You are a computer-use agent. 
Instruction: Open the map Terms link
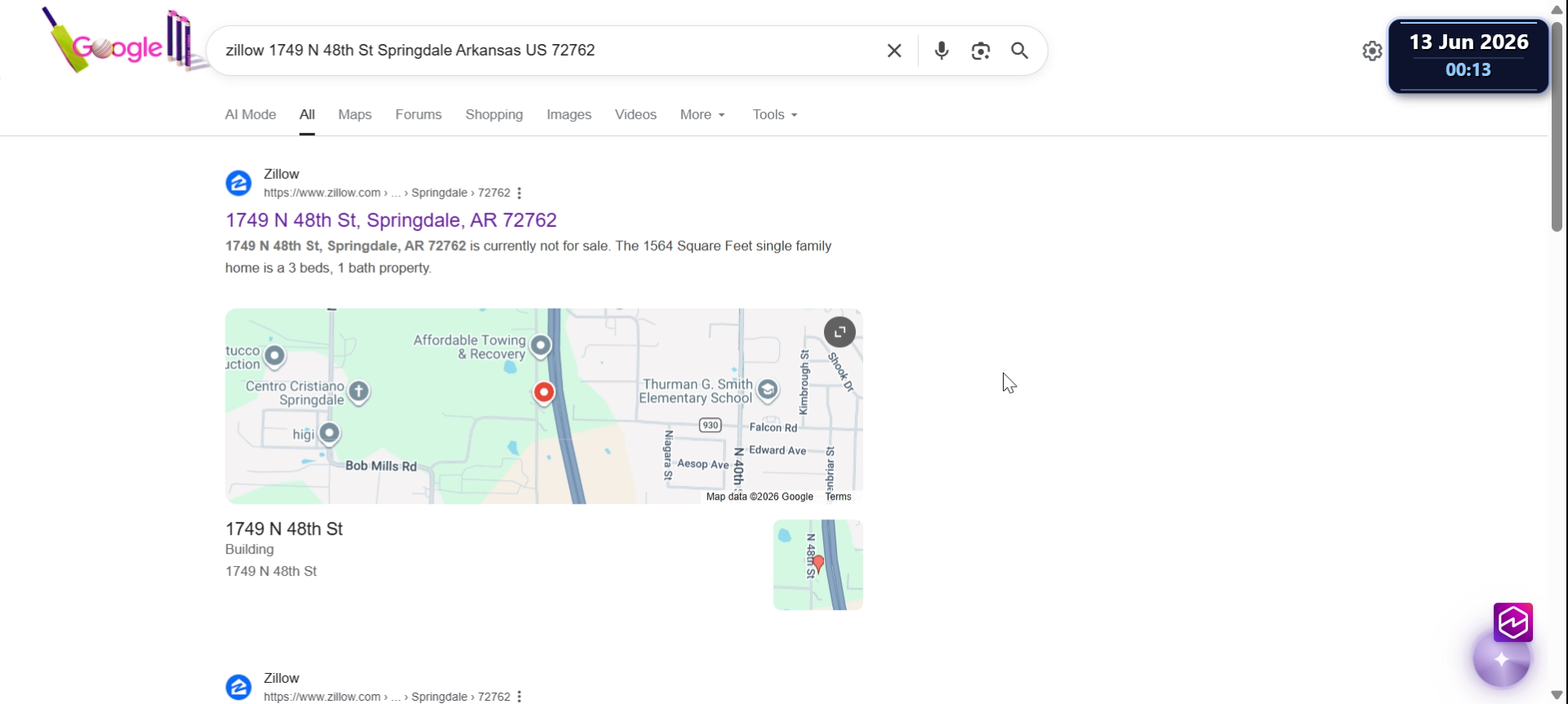(x=838, y=497)
